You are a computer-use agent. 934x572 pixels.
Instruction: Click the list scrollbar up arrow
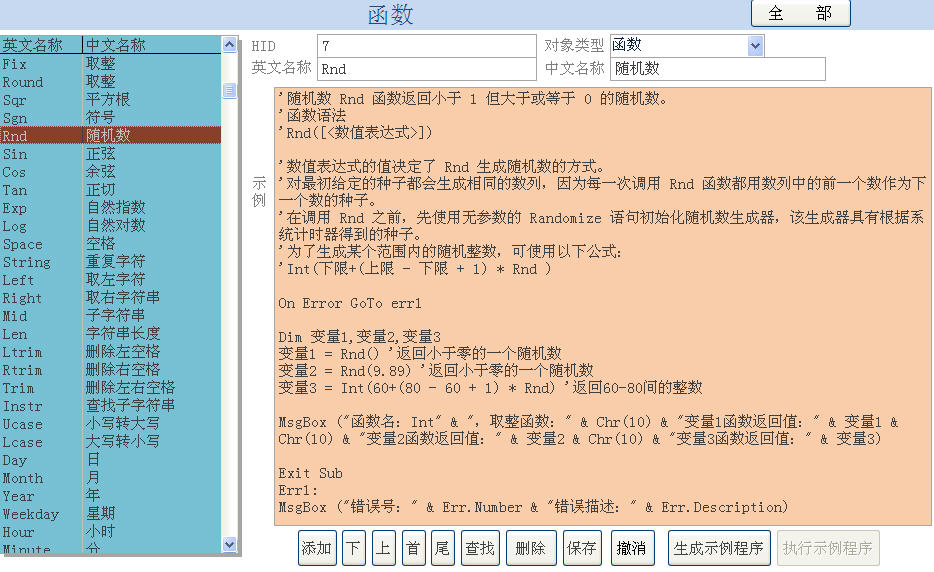pyautogui.click(x=229, y=44)
